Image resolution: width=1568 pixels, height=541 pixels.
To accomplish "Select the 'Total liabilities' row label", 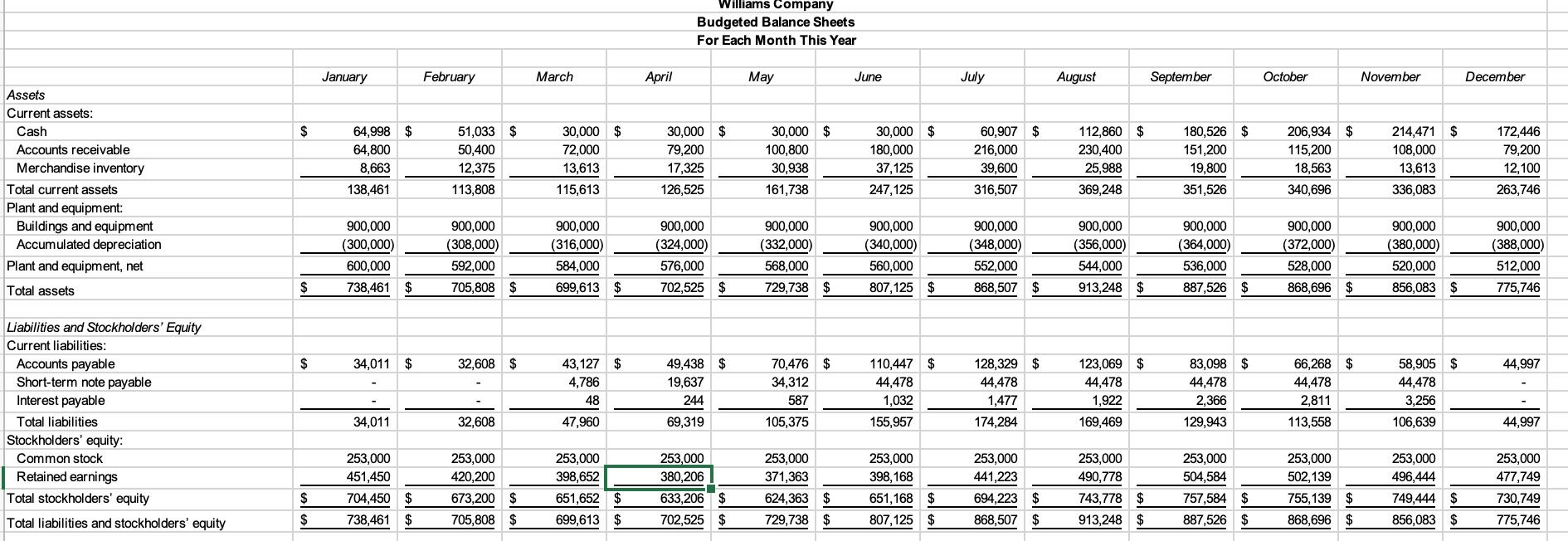I will point(57,422).
